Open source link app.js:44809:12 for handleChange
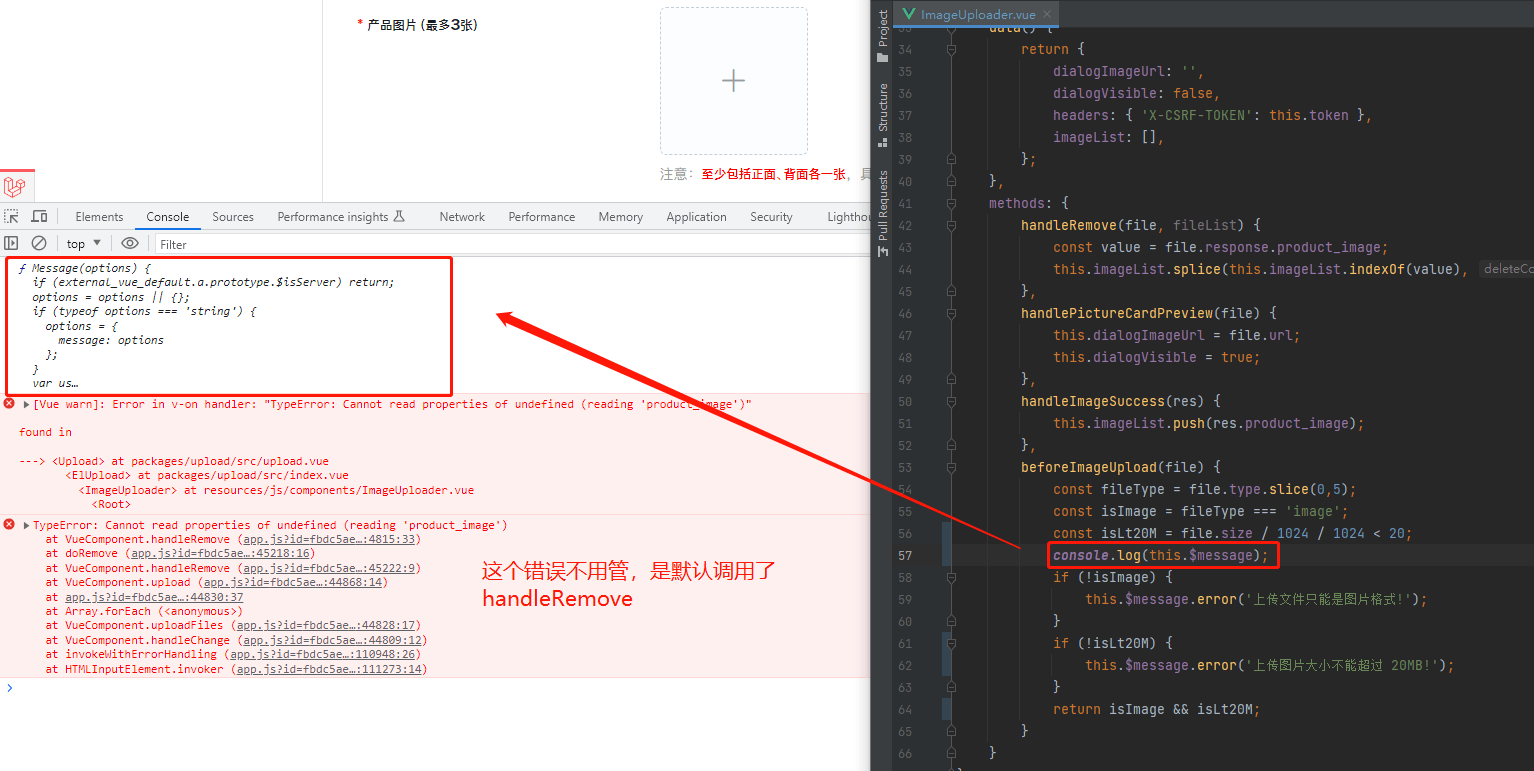This screenshot has height=771, width=1534. pyautogui.click(x=335, y=639)
